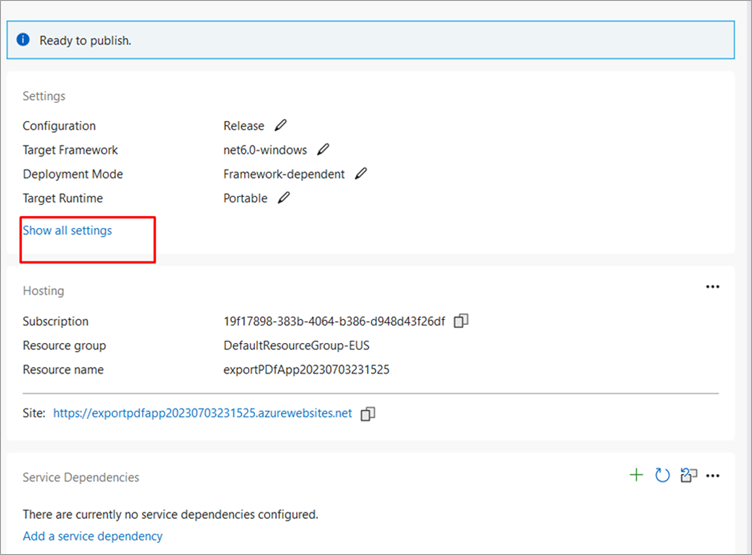Expand settings via Show all settings
The image size is (752, 555).
(x=67, y=230)
